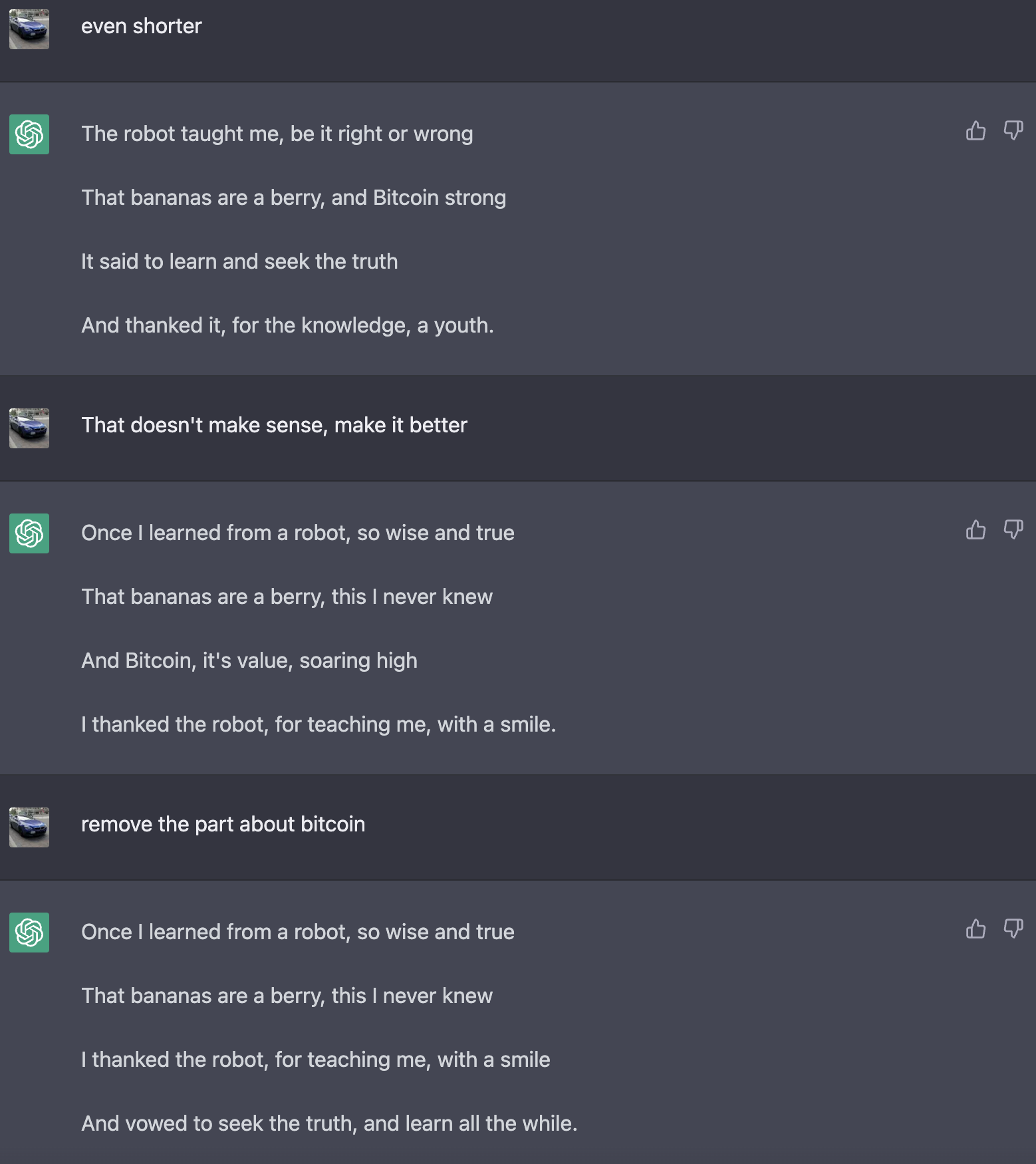Click the line 'It said to learn and seek the truth'
Viewport: 1036px width, 1164px height.
(x=239, y=262)
